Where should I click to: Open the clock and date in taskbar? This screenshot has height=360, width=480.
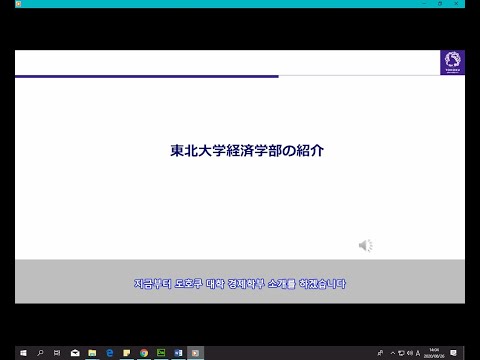[x=434, y=353]
